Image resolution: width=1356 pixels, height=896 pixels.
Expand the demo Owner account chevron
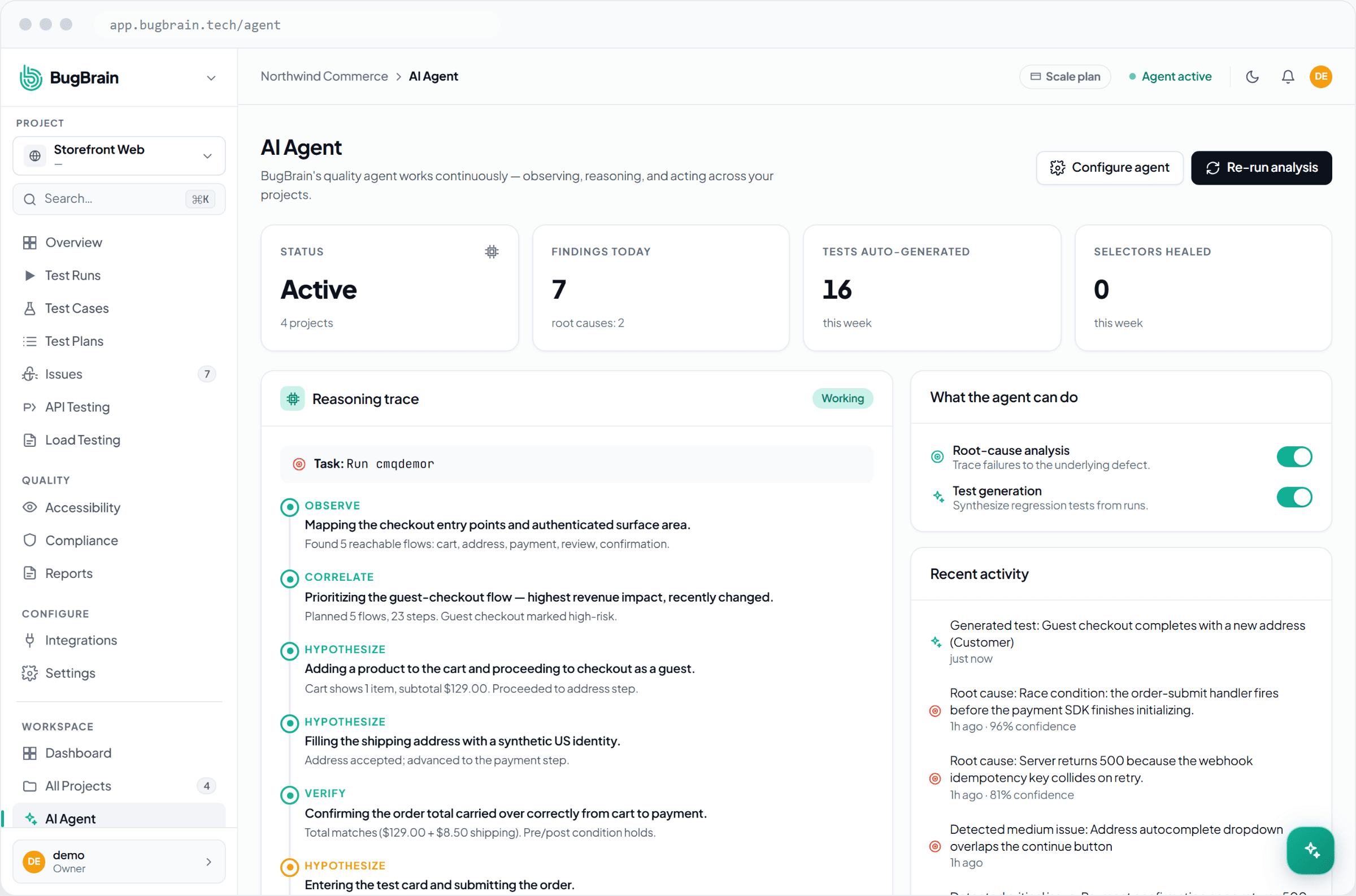(208, 861)
